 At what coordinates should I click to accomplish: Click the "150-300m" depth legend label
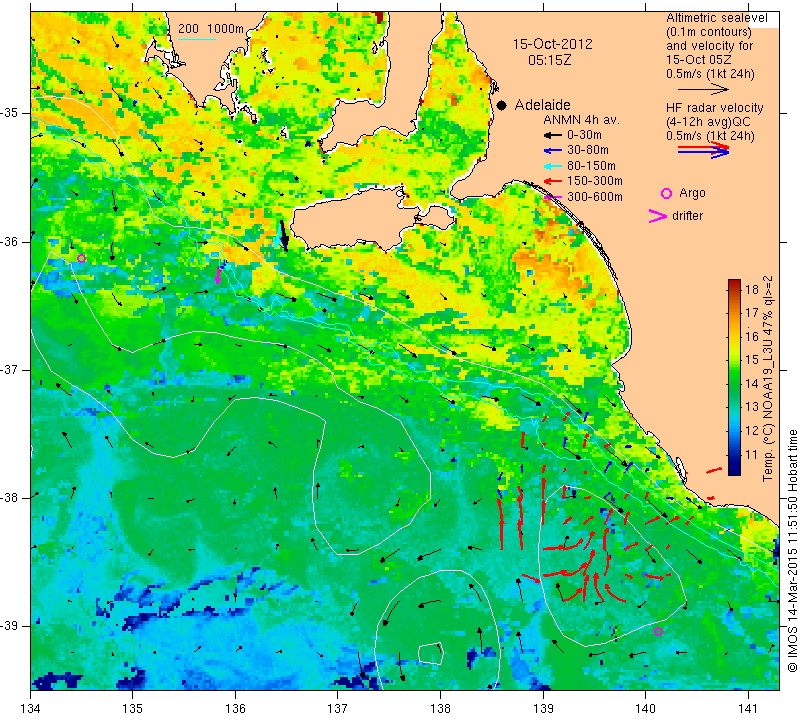[x=595, y=181]
